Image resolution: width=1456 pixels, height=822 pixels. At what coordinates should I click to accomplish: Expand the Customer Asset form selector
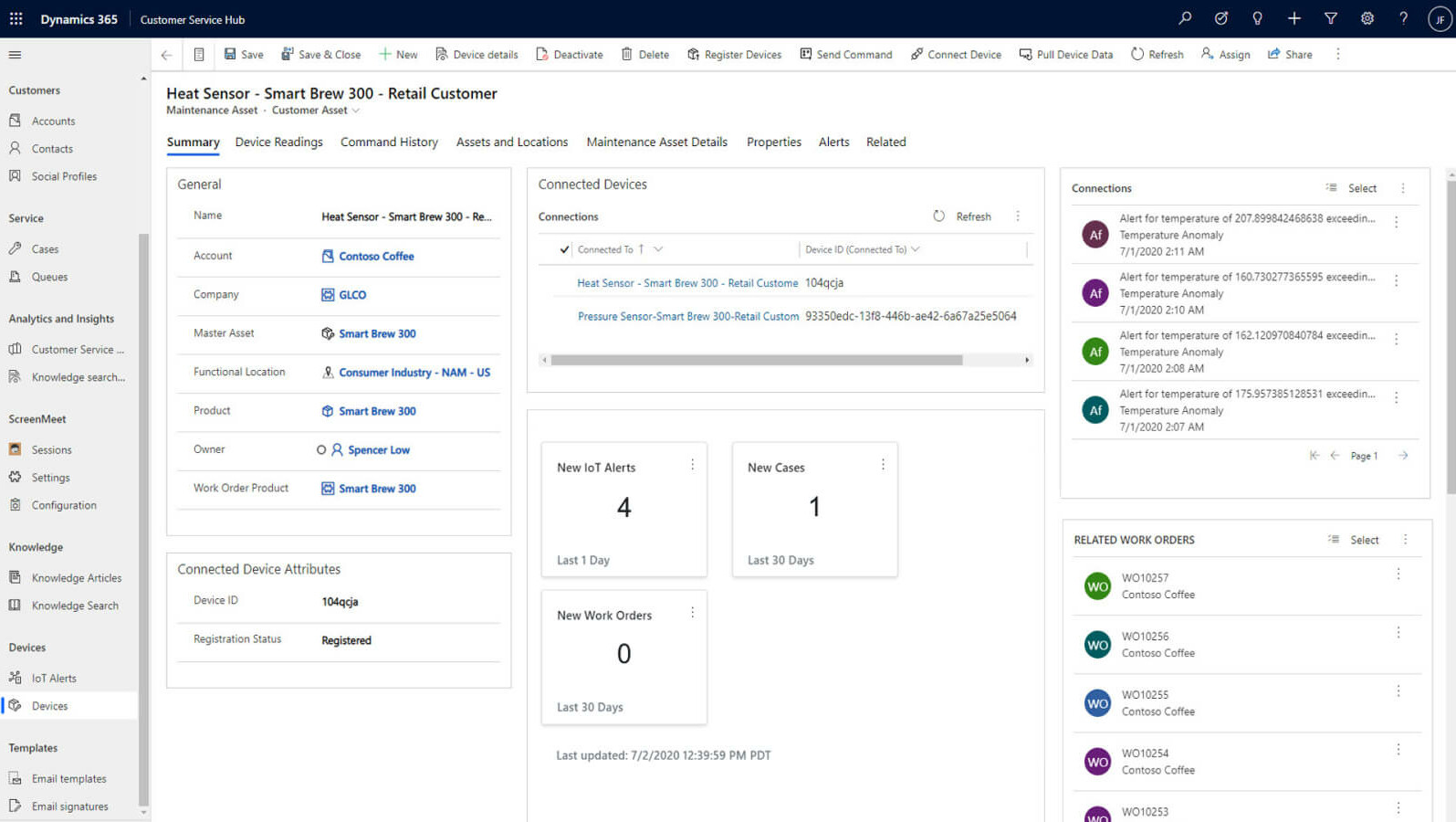(356, 111)
